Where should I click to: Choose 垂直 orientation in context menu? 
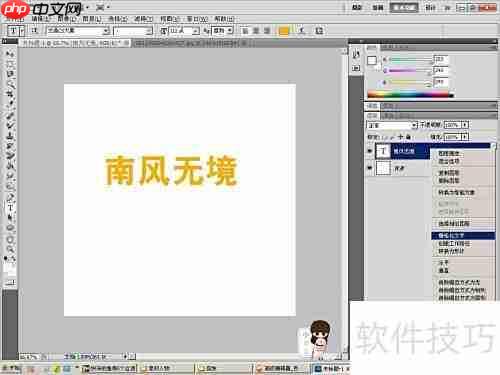click(x=443, y=270)
